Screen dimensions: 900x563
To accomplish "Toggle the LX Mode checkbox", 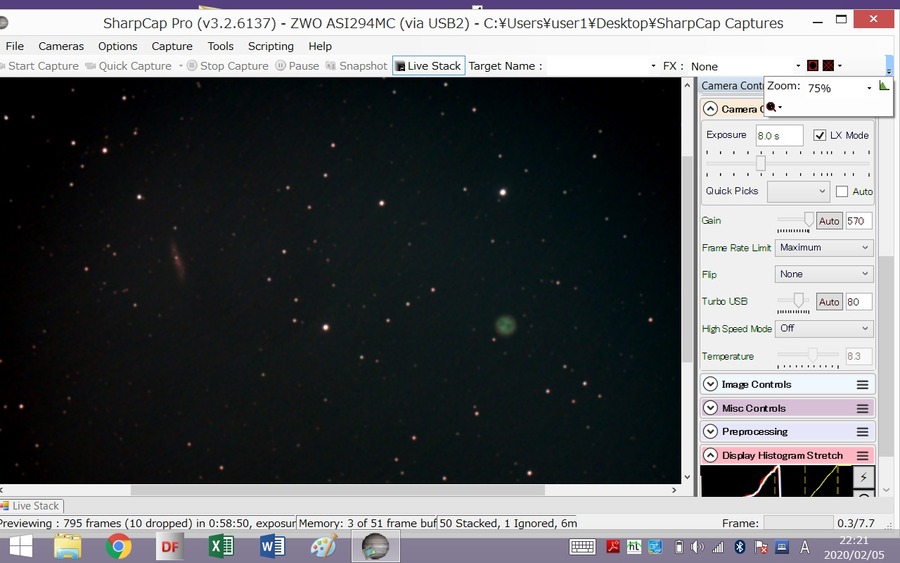I will point(819,135).
